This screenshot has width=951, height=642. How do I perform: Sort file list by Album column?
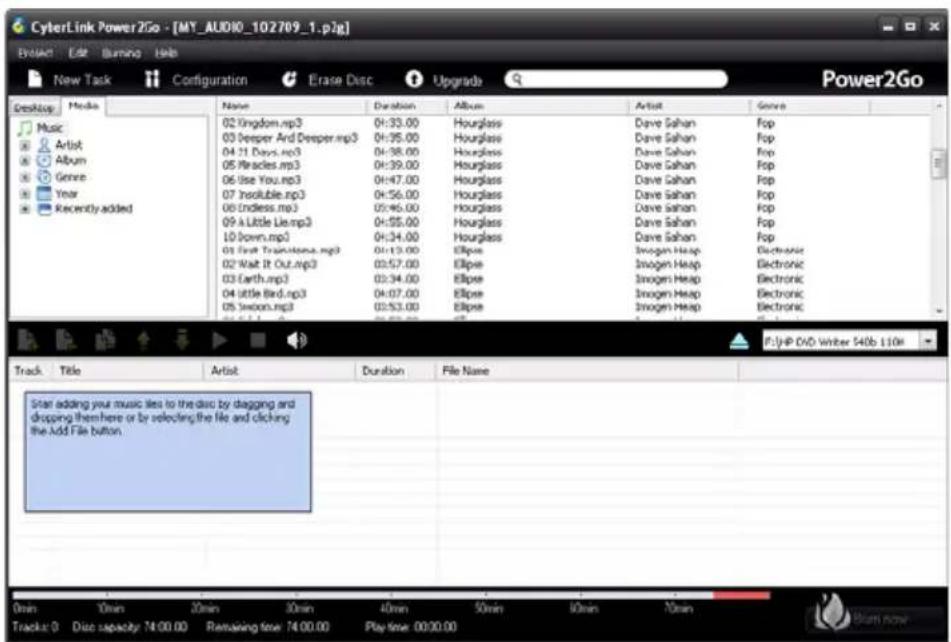coord(538,106)
